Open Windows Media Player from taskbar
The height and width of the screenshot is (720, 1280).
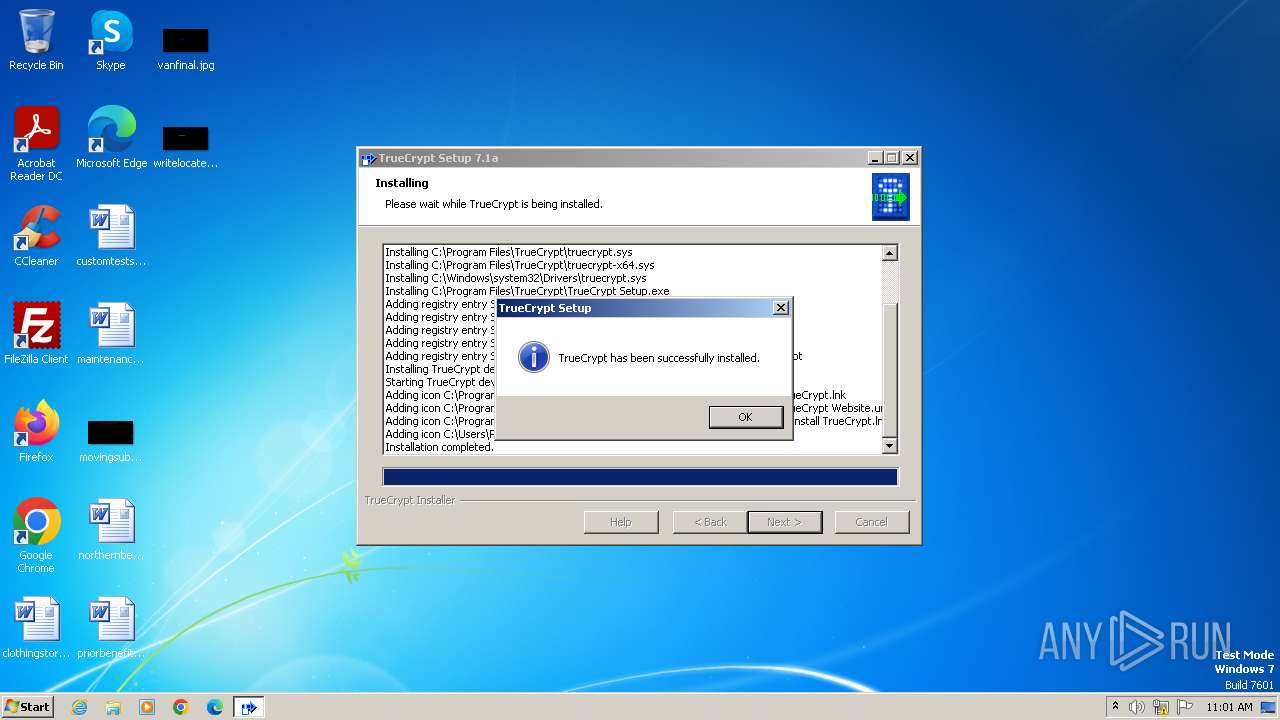(147, 707)
